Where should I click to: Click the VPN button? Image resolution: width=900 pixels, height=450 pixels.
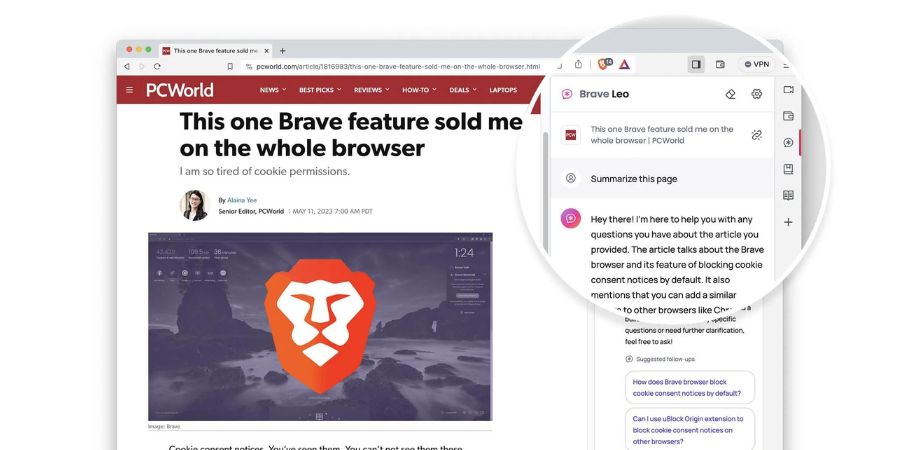[757, 64]
